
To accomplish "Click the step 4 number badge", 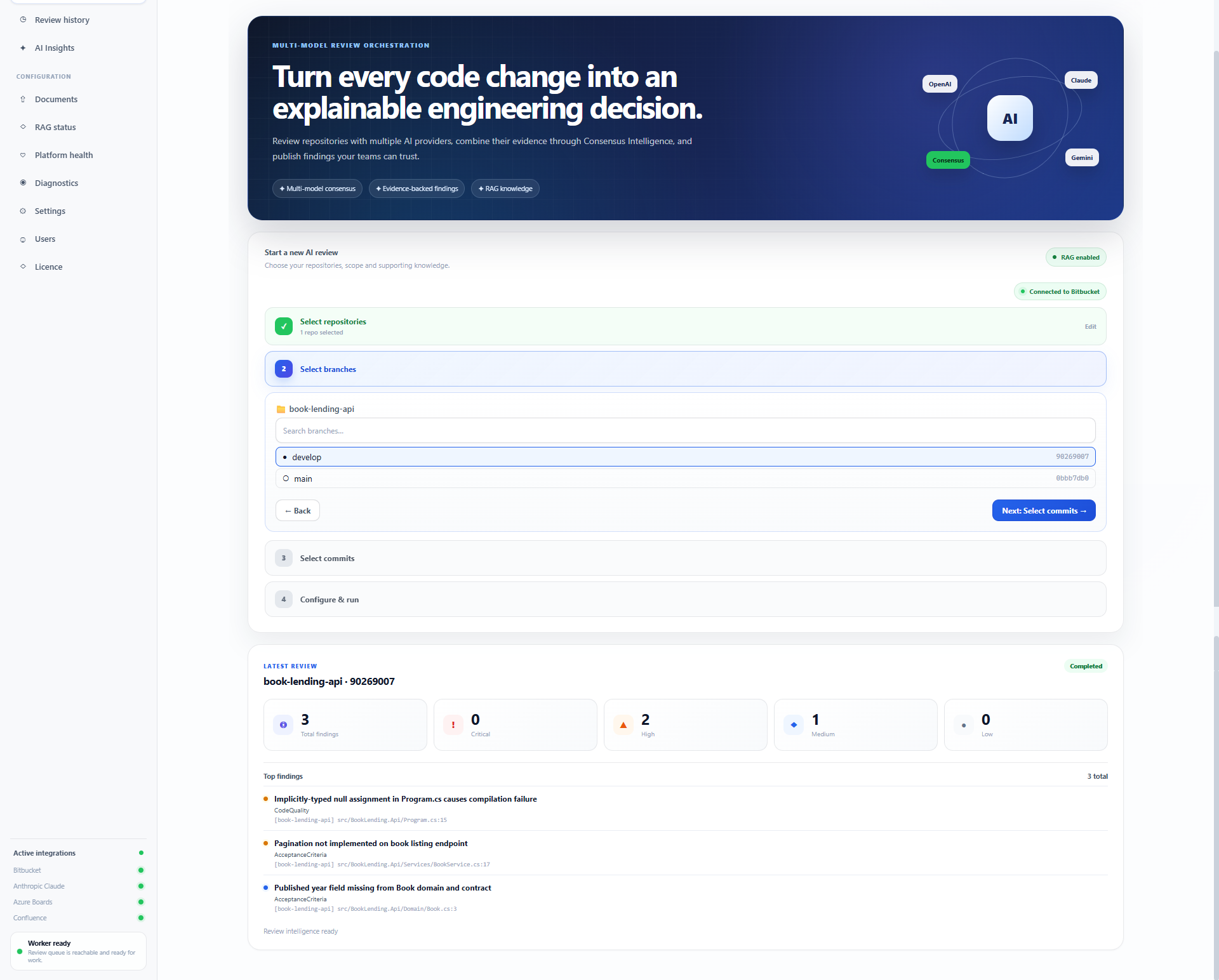I will tap(284, 599).
